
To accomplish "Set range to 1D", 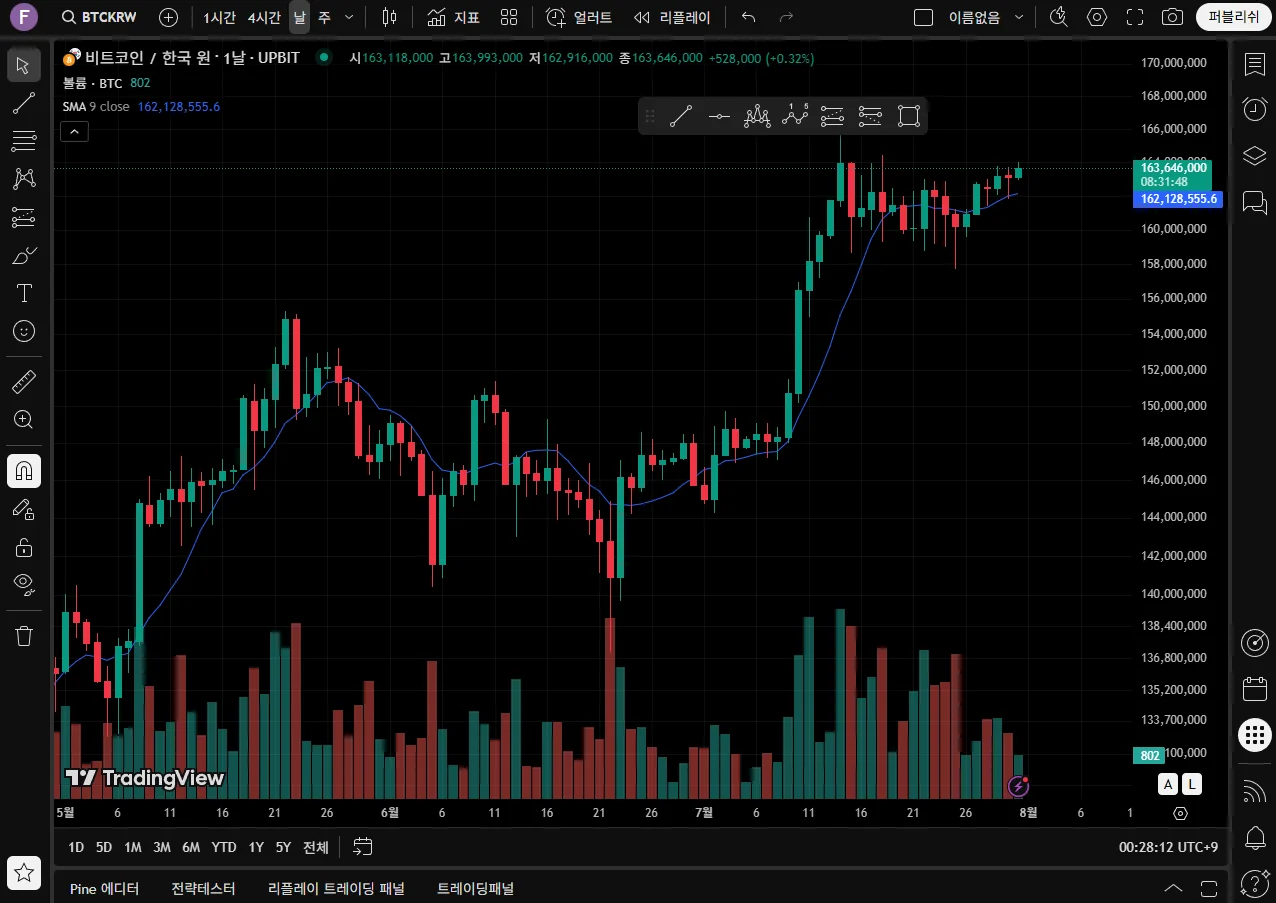I will (76, 847).
